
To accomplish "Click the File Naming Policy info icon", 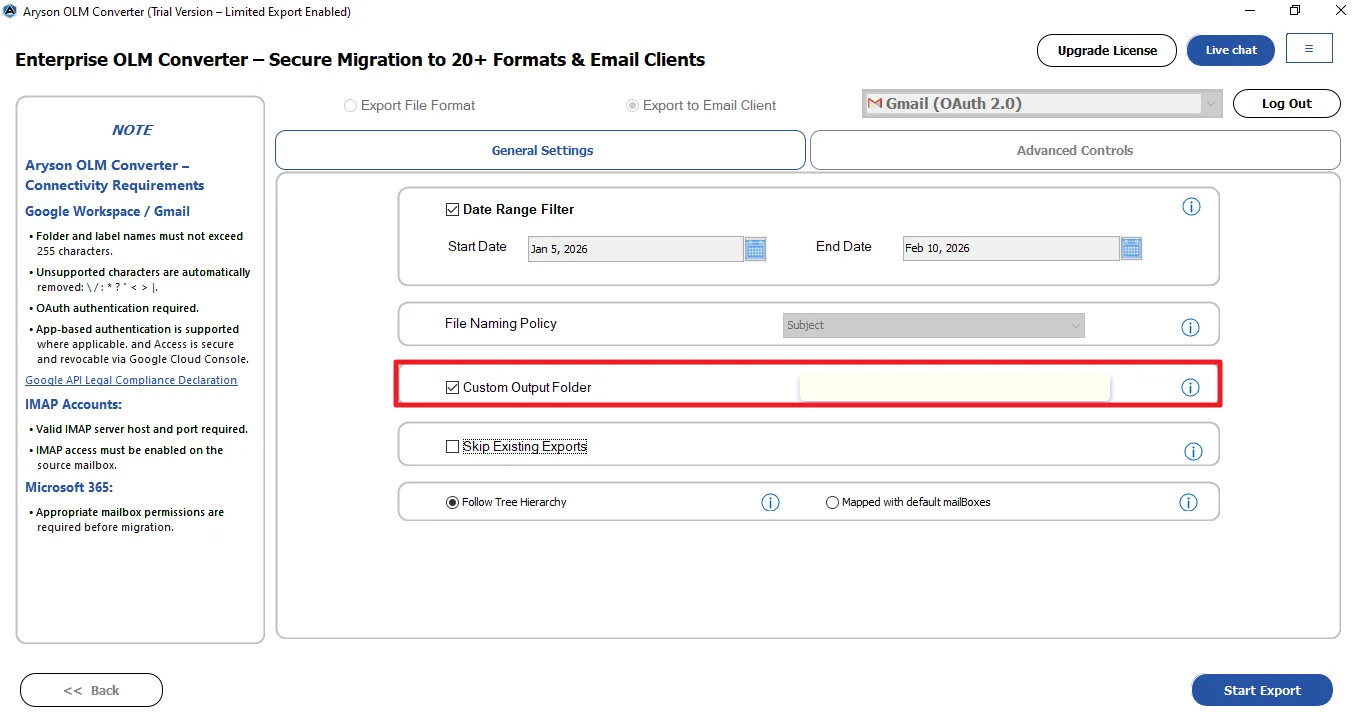I will point(1190,327).
